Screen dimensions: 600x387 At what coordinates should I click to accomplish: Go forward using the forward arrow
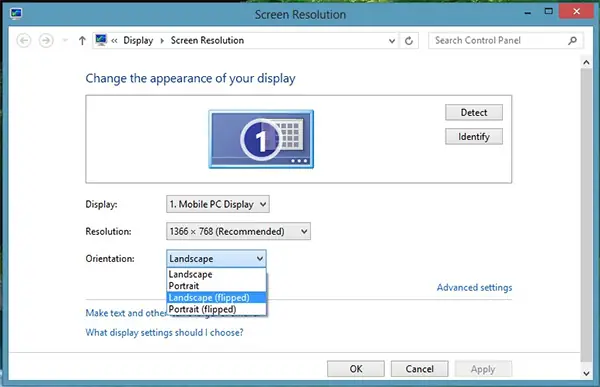46,40
